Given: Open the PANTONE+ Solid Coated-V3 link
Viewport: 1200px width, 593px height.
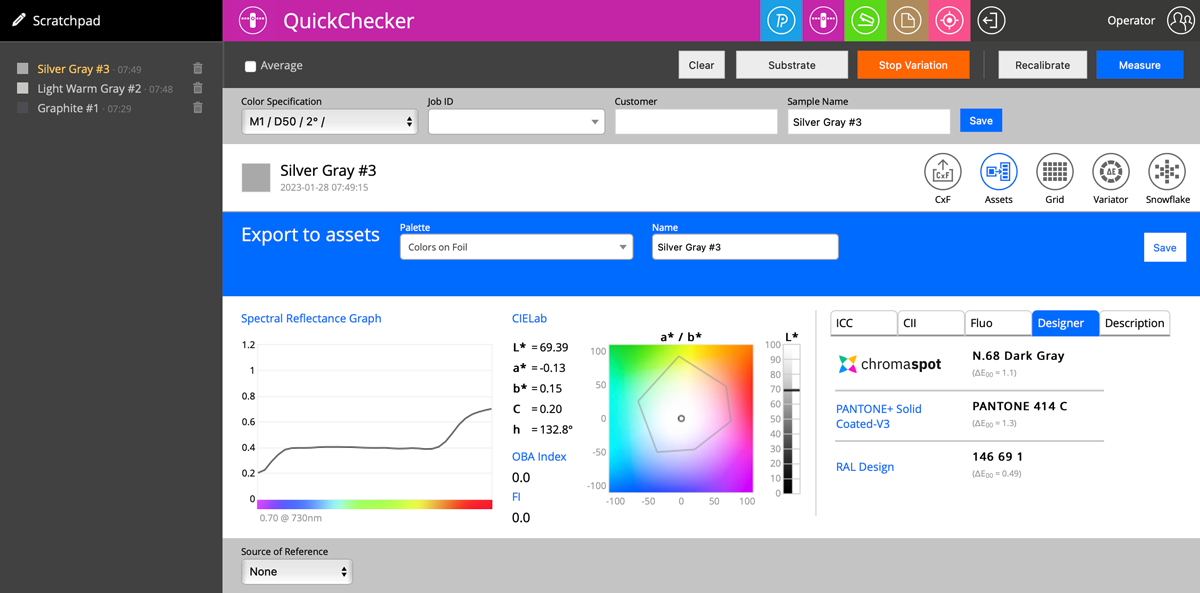Looking at the screenshot, I should 879,416.
